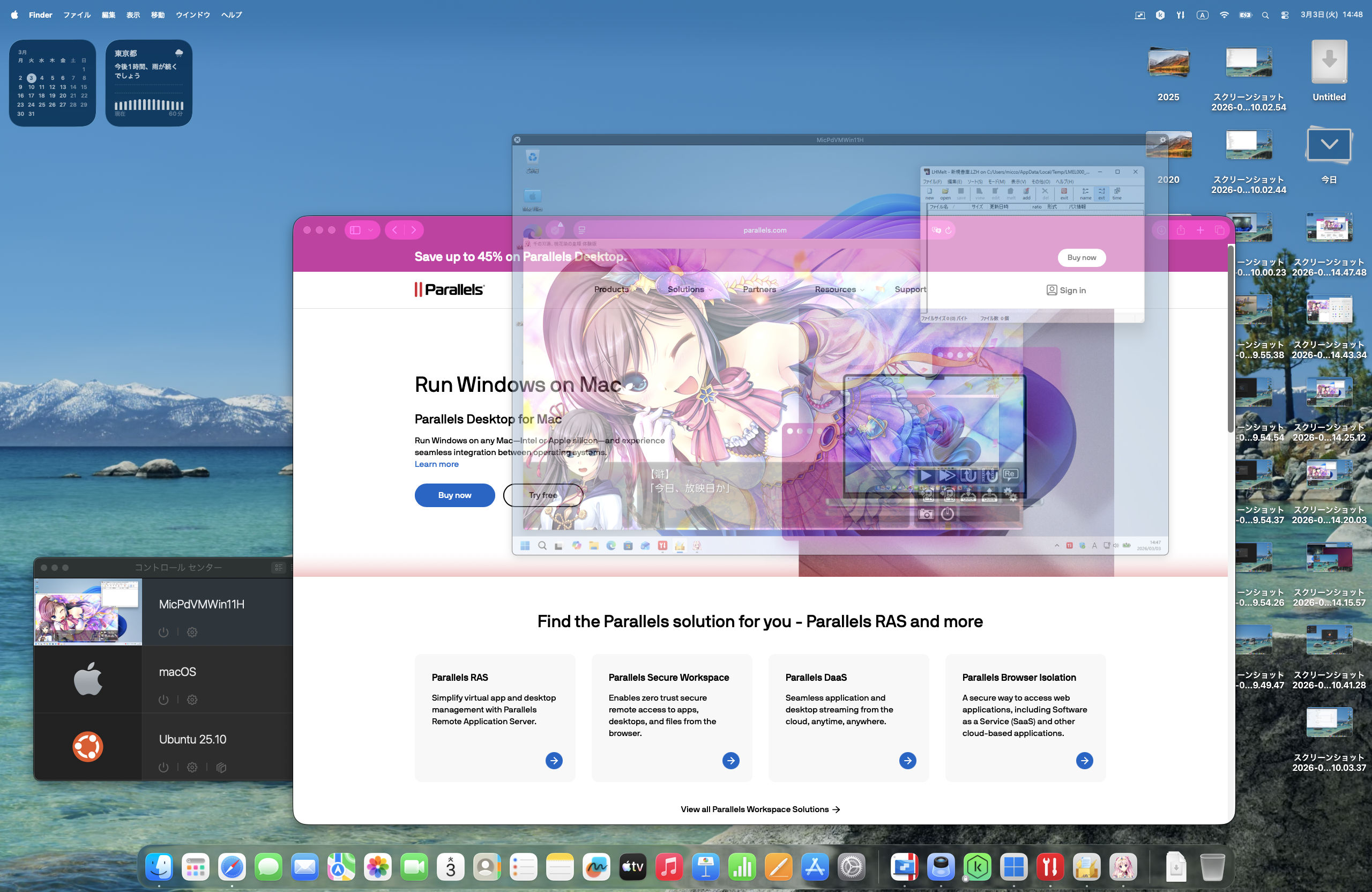1372x892 pixels.
Task: Open the 表示 menu in the menu bar
Action: click(x=133, y=15)
